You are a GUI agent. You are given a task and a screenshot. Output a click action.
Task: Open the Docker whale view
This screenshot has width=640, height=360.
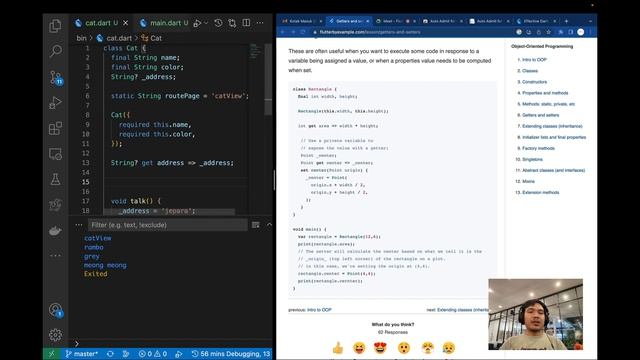(56, 231)
